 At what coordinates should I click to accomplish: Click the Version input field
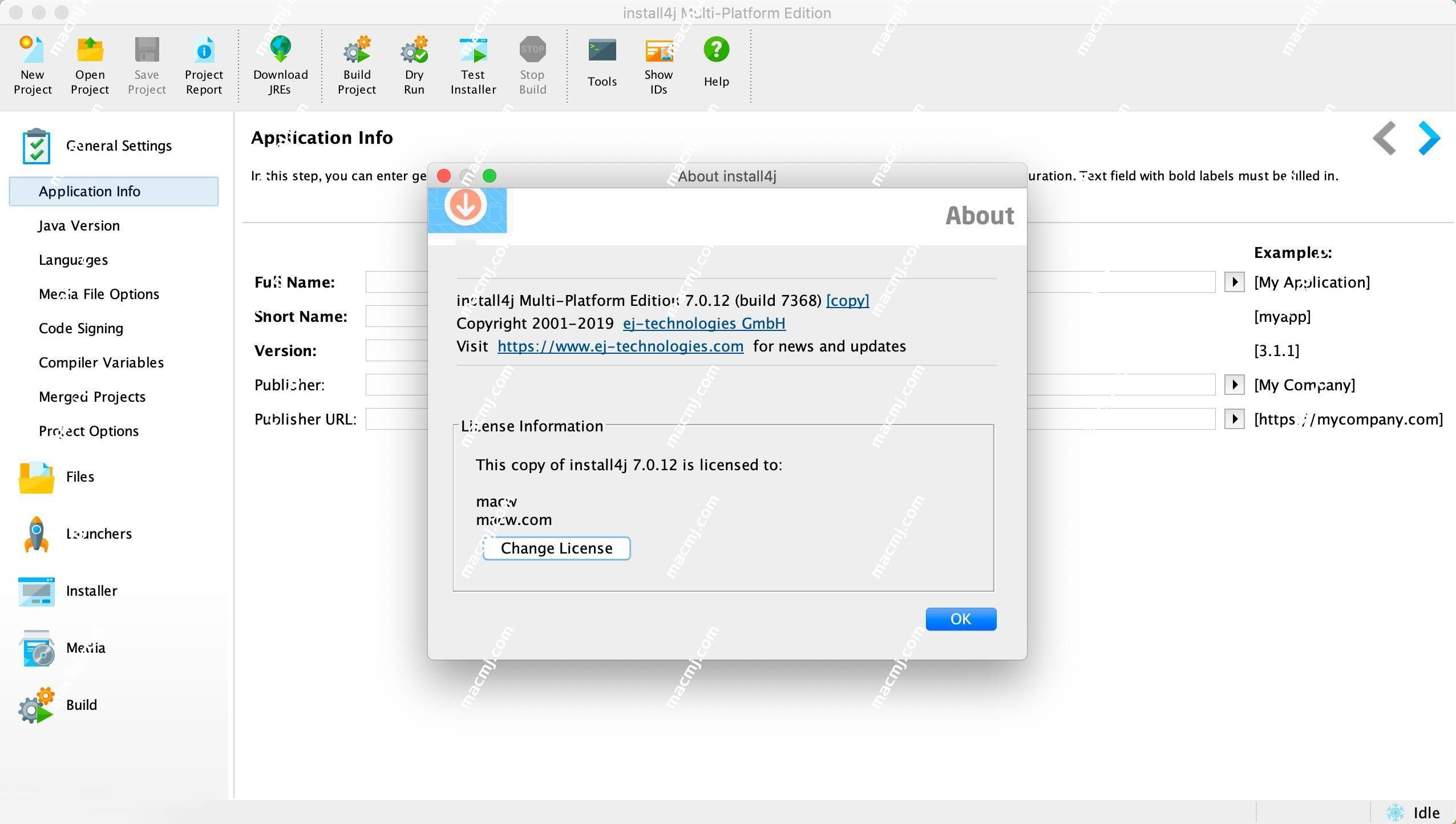396,350
